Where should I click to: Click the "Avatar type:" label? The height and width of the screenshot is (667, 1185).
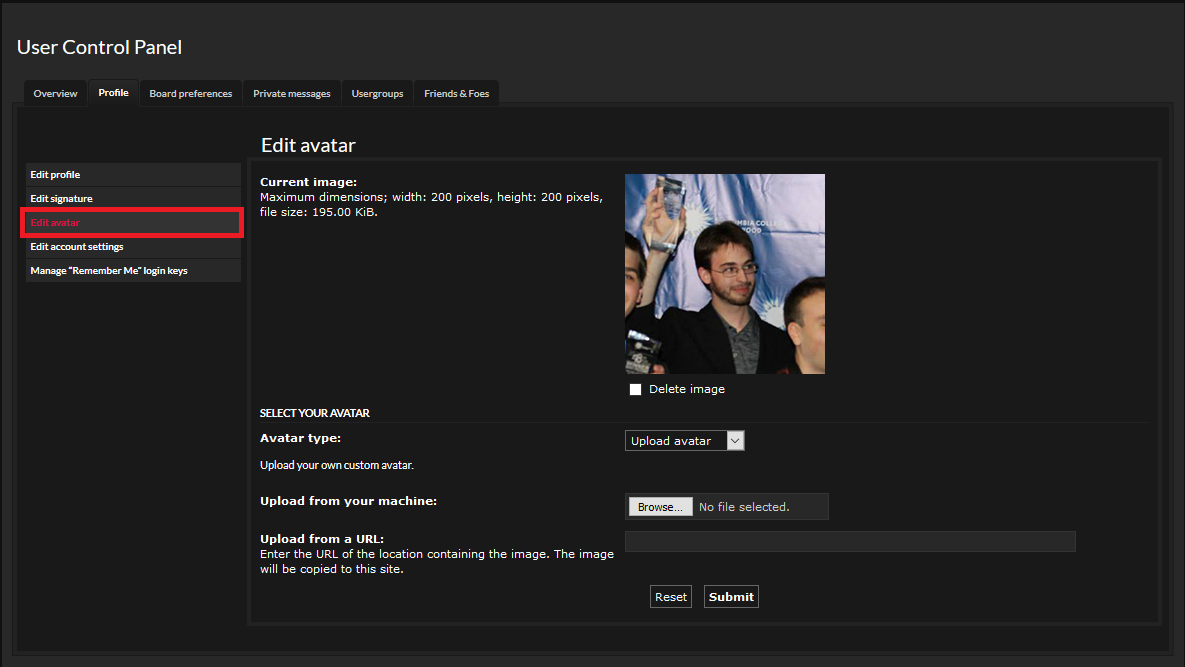point(300,438)
